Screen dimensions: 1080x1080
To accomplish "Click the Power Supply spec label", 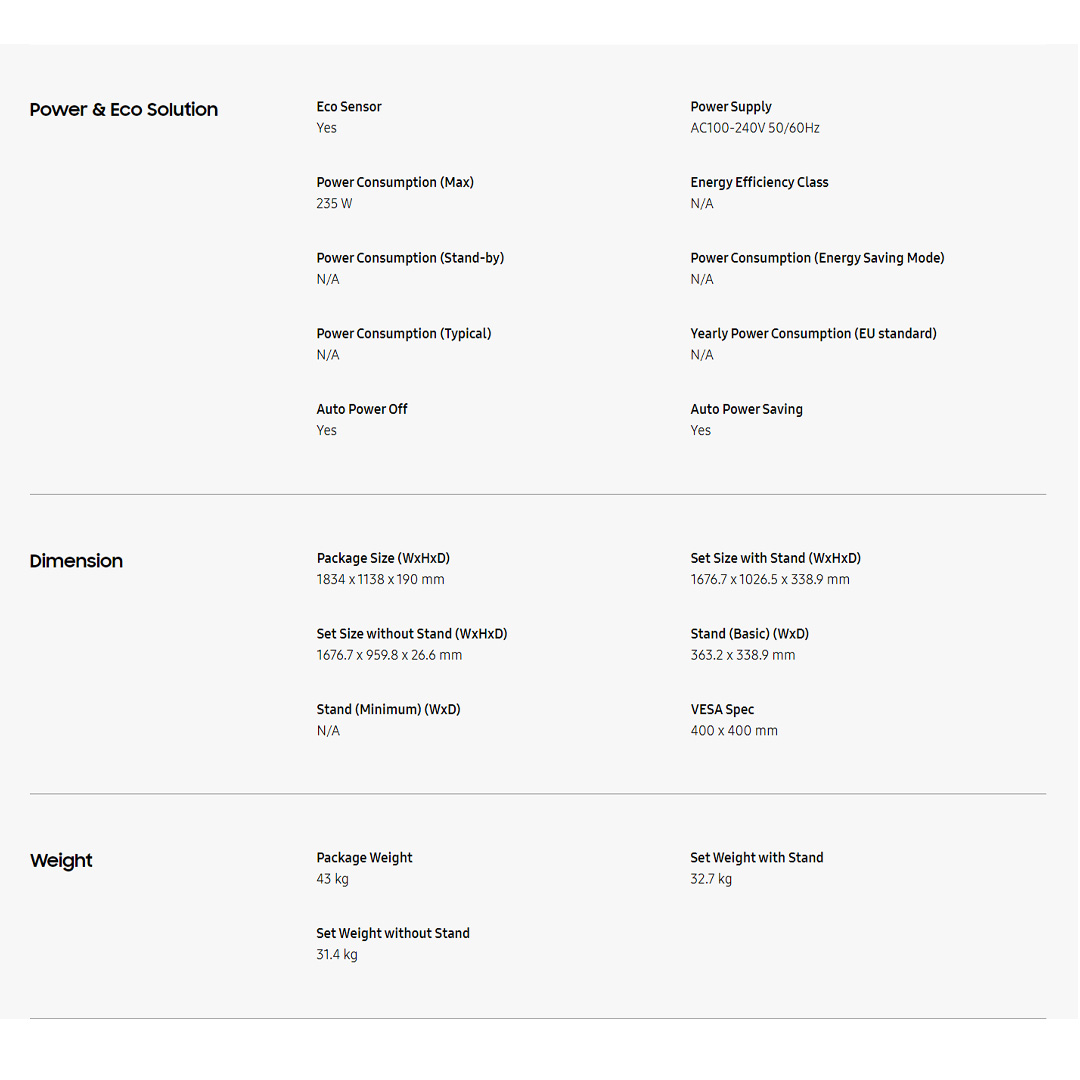I will point(731,107).
